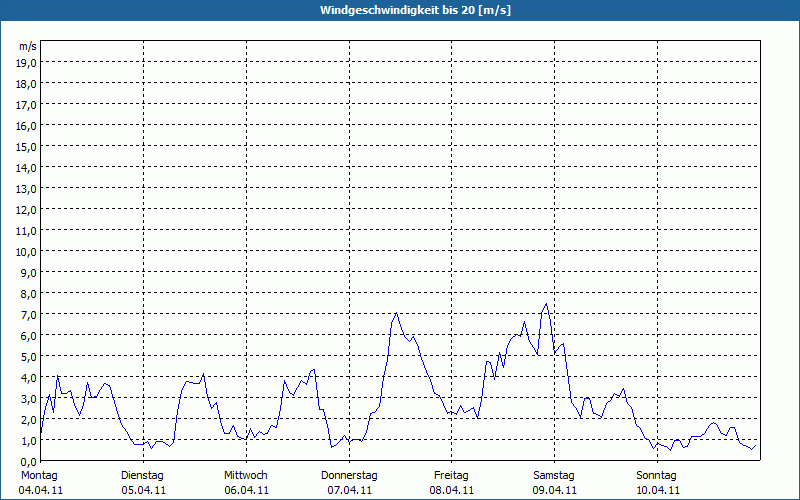Click the '11,0' y-axis label
This screenshot has height=500, width=800.
(27, 231)
